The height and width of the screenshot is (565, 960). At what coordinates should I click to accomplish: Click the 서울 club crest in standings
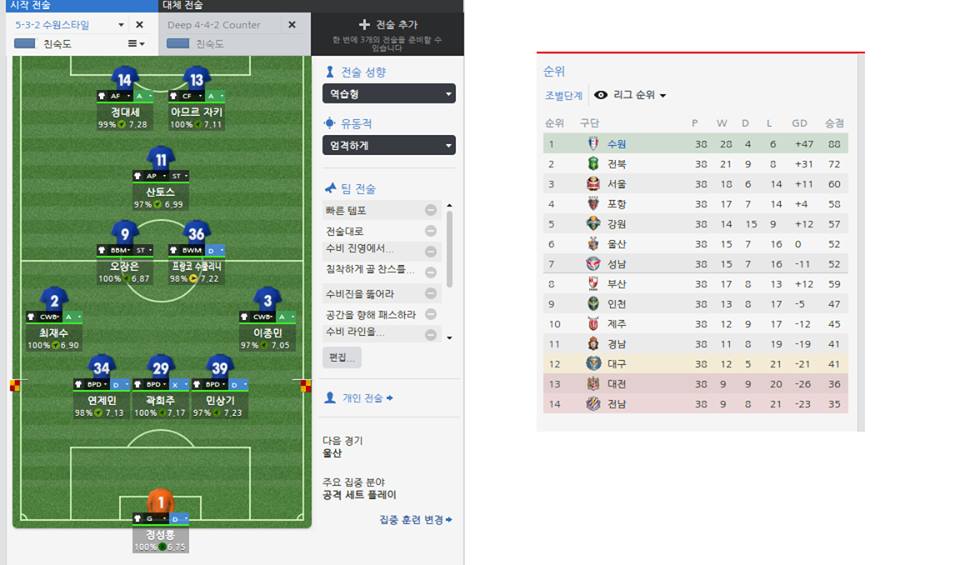(593, 184)
